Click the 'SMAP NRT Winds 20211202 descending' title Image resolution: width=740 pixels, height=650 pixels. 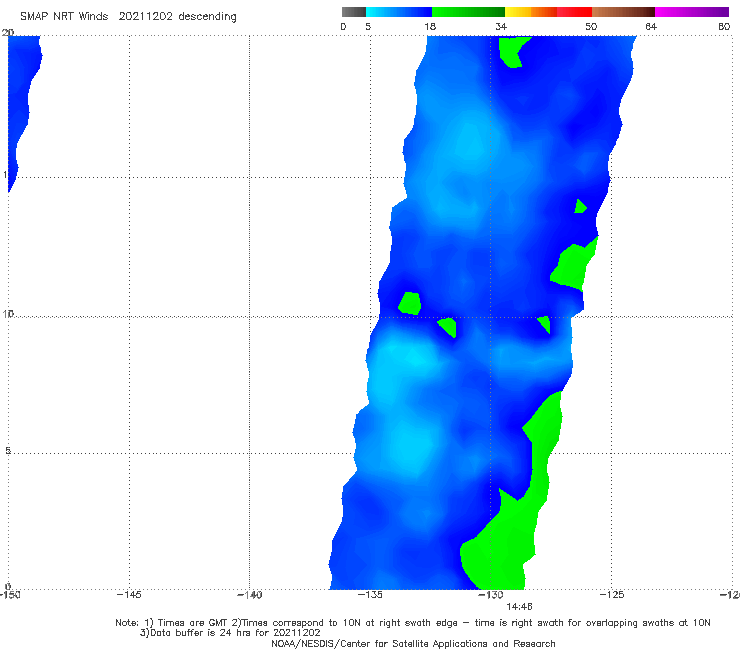[x=128, y=17]
